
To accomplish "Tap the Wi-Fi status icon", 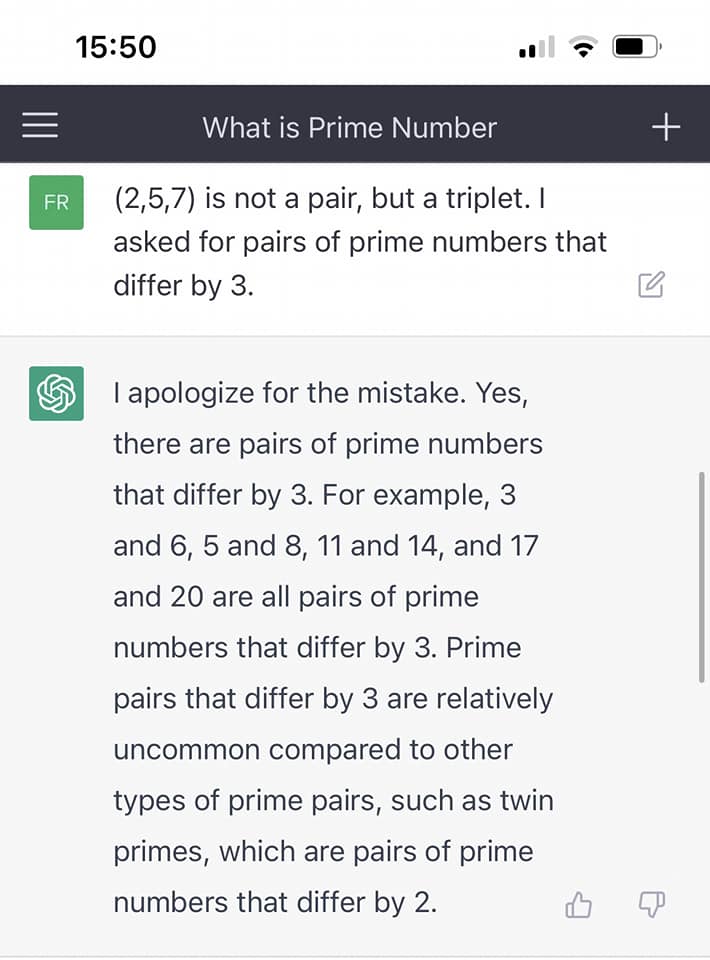I will (x=581, y=47).
